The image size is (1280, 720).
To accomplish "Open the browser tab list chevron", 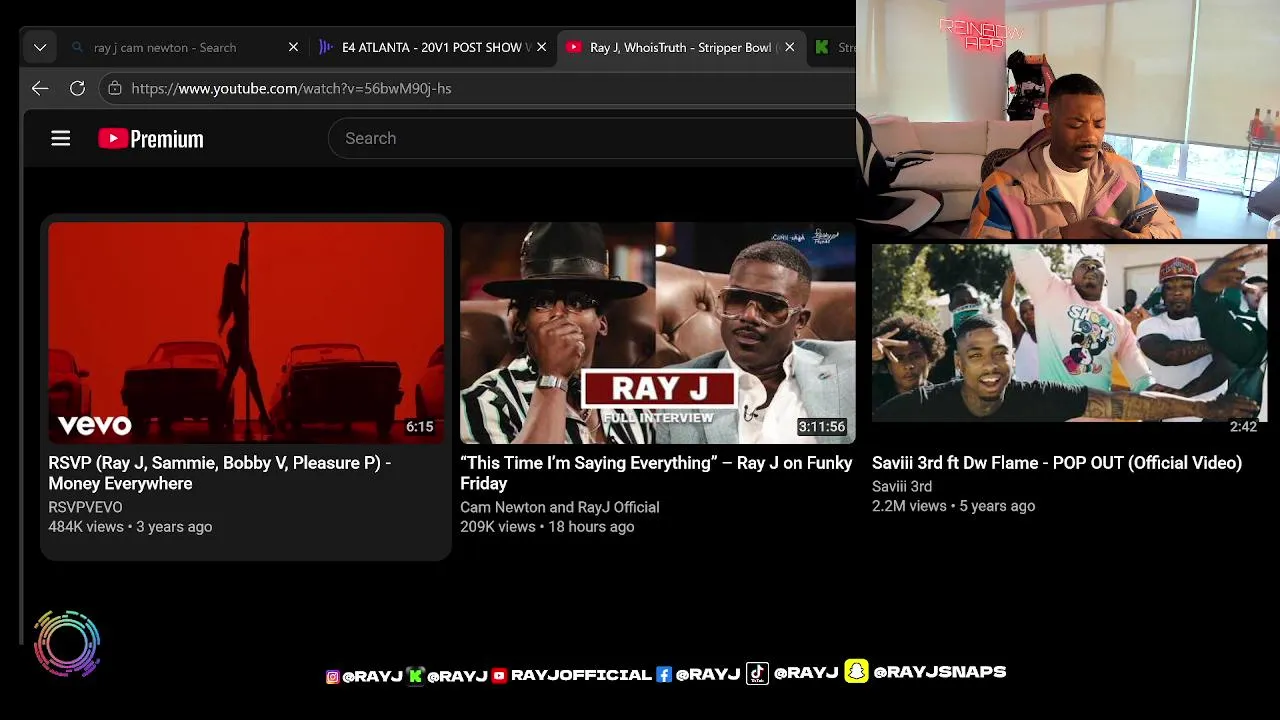I will 40,47.
